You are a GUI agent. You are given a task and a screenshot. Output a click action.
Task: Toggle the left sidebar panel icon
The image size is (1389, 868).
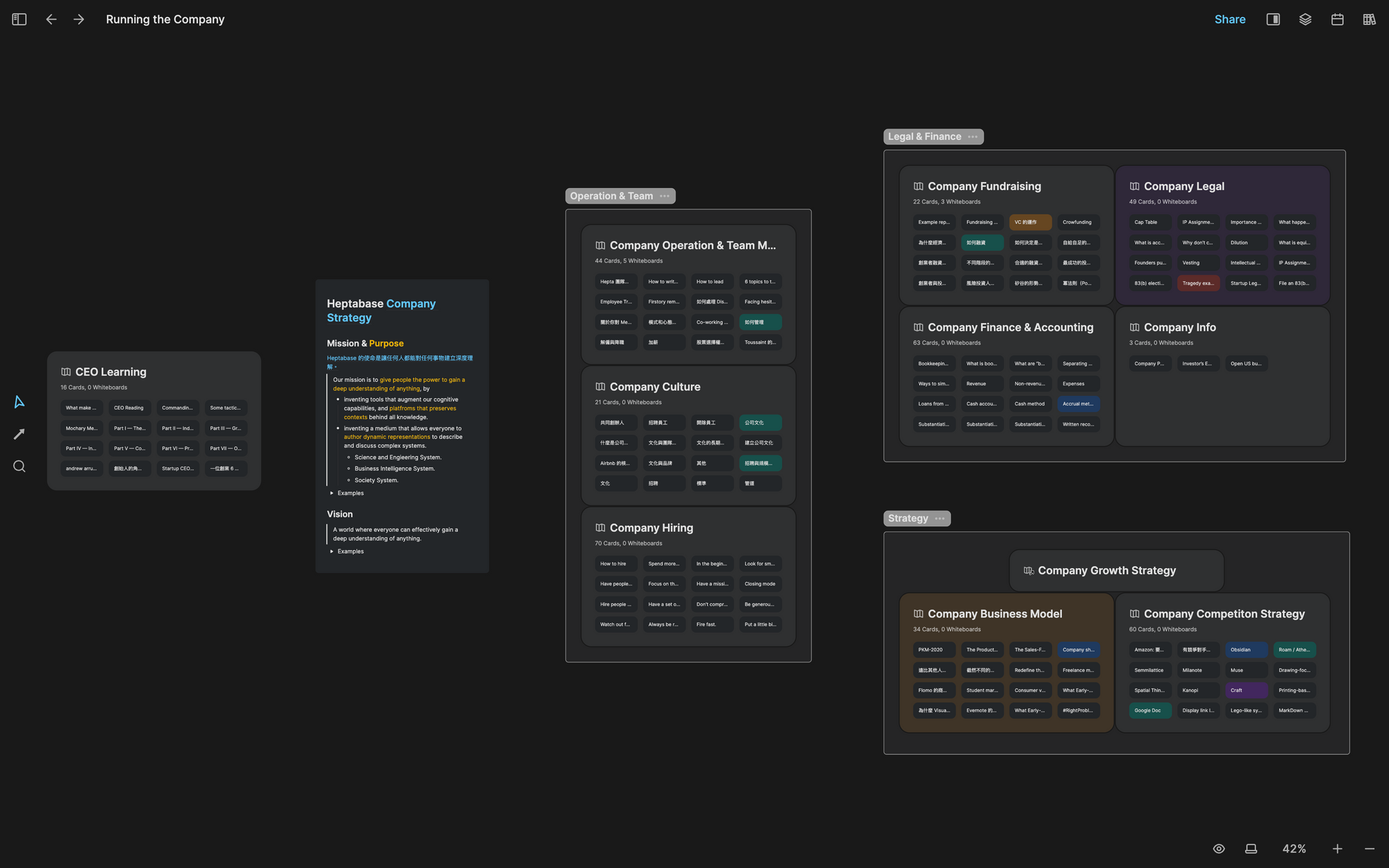[19, 19]
